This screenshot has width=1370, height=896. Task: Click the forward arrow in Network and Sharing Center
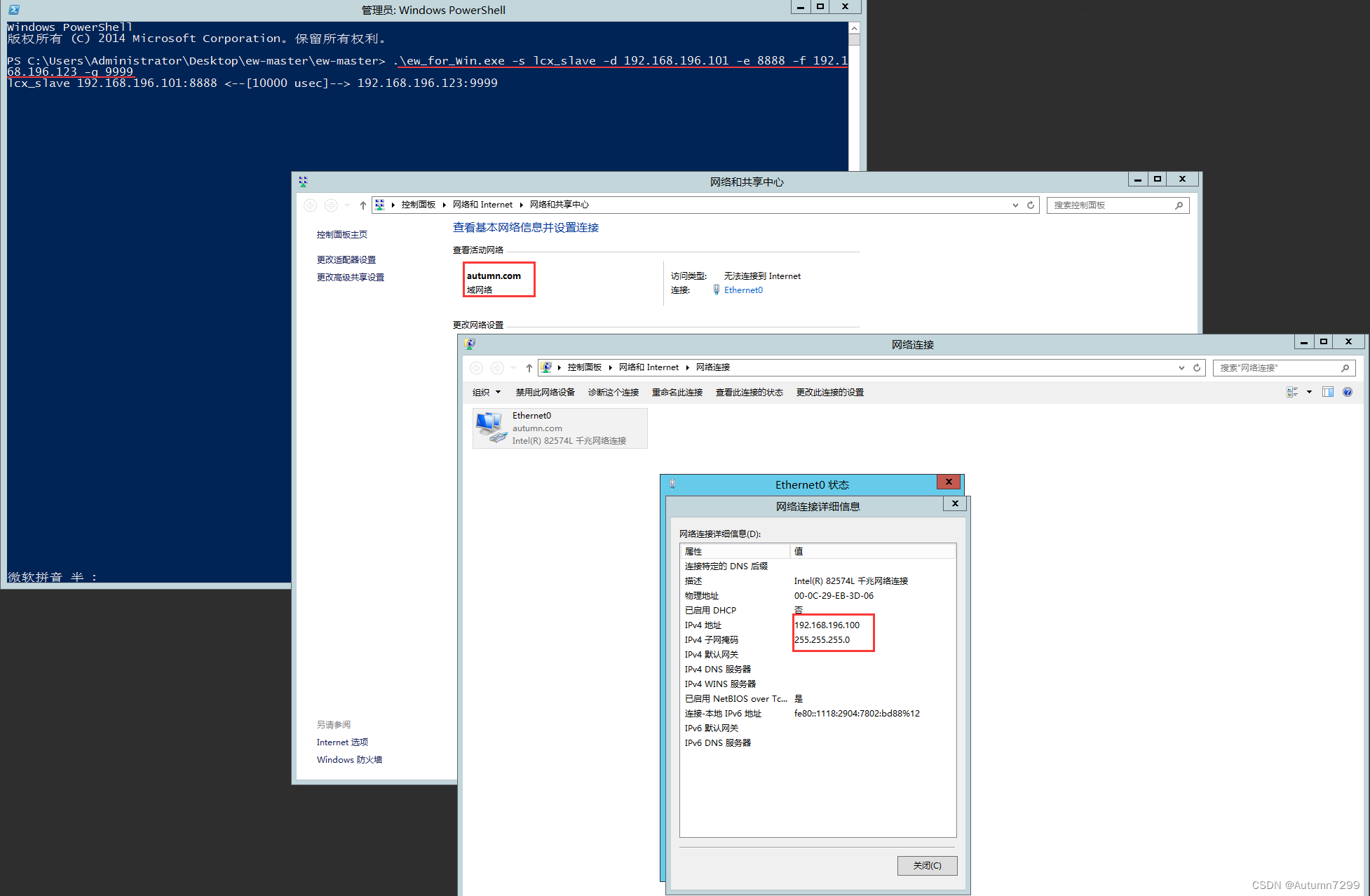click(331, 205)
